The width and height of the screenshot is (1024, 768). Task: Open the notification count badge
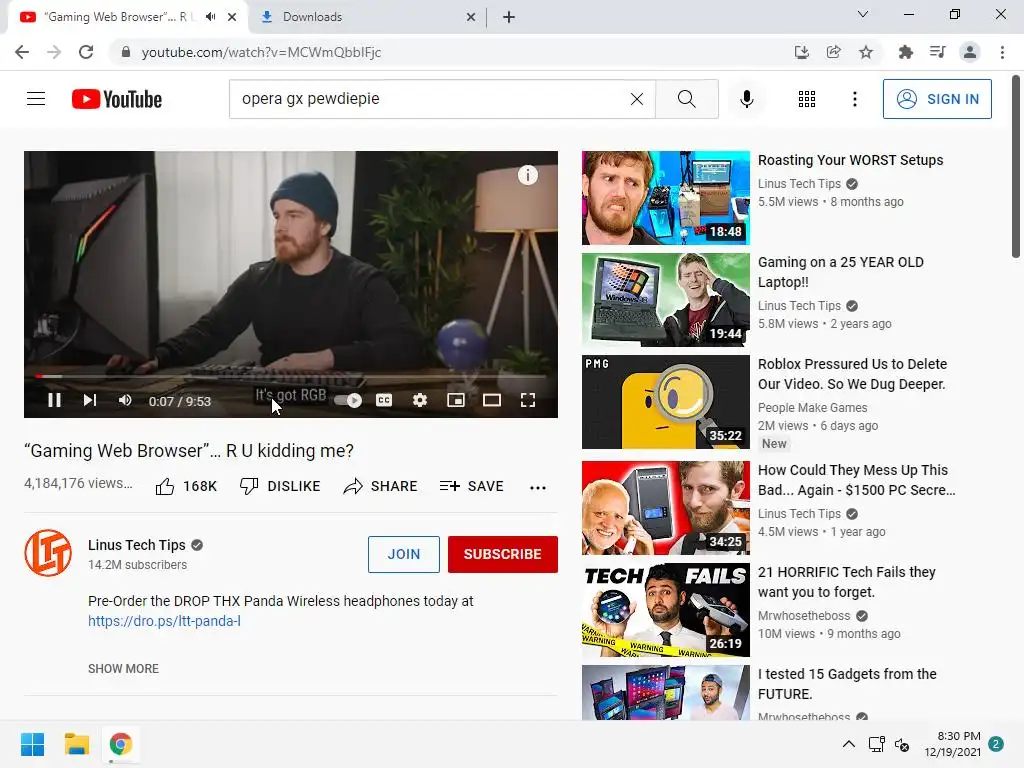996,744
